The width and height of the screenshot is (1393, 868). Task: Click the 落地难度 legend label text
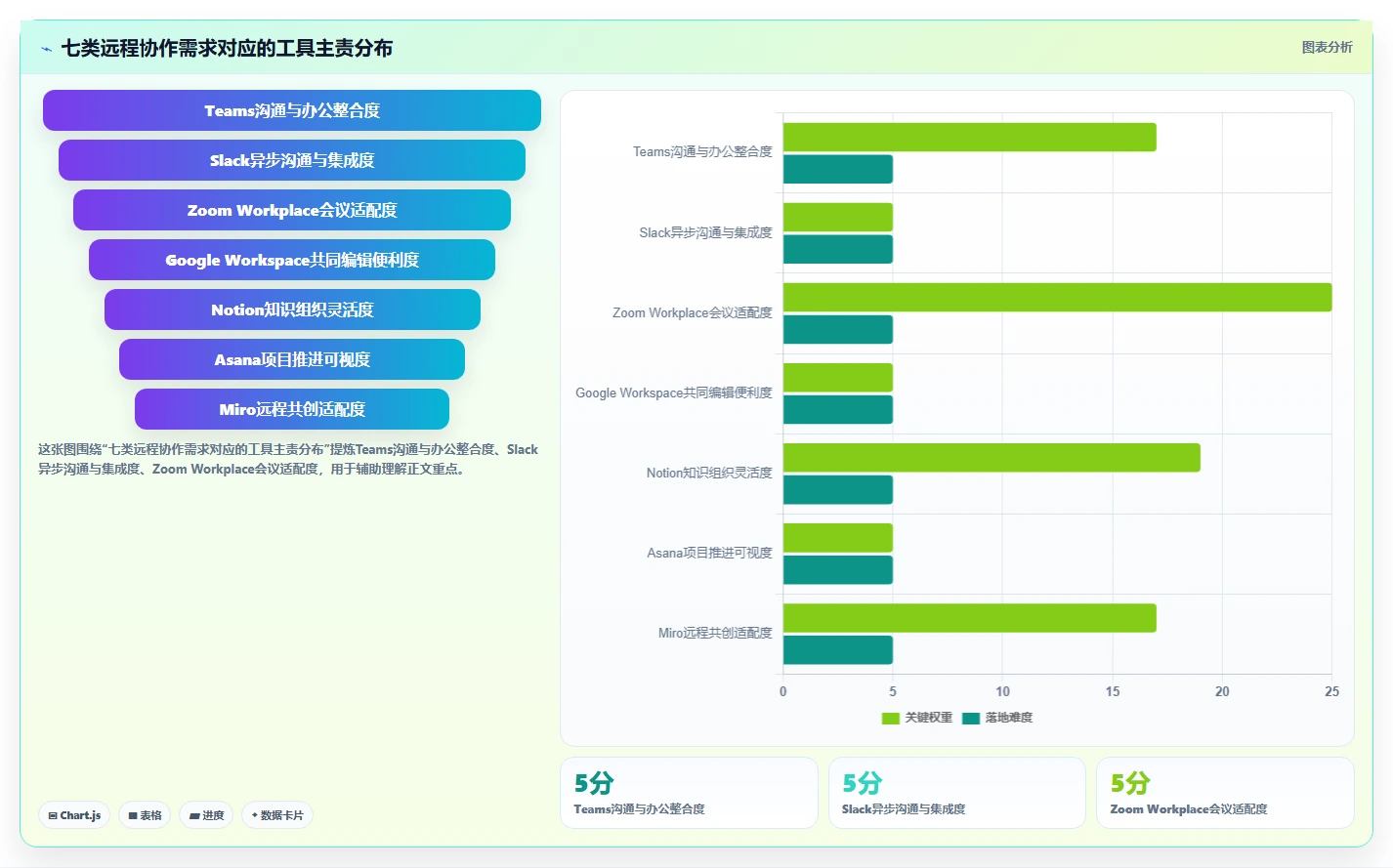tap(1009, 718)
